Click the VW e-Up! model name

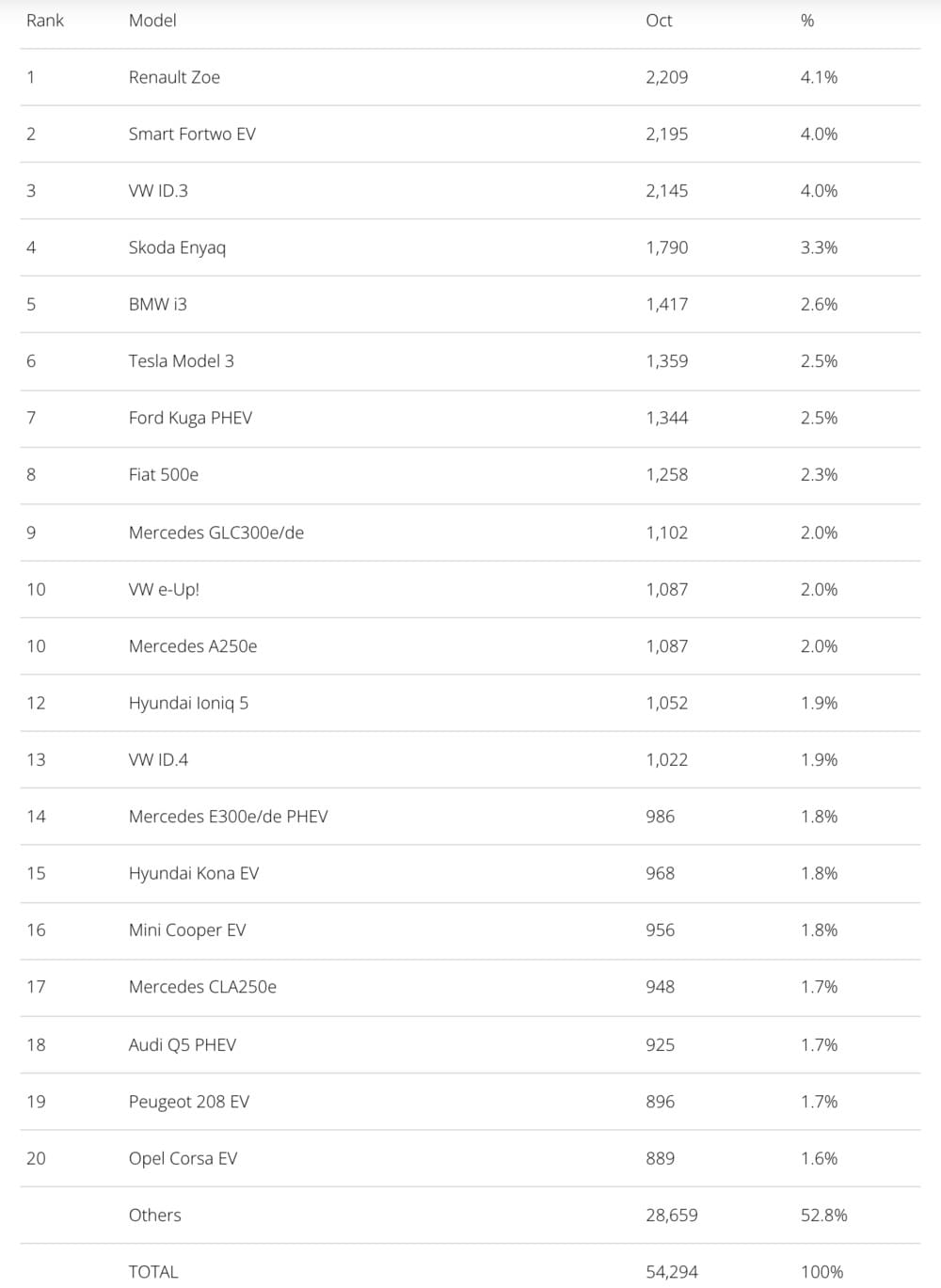point(164,589)
